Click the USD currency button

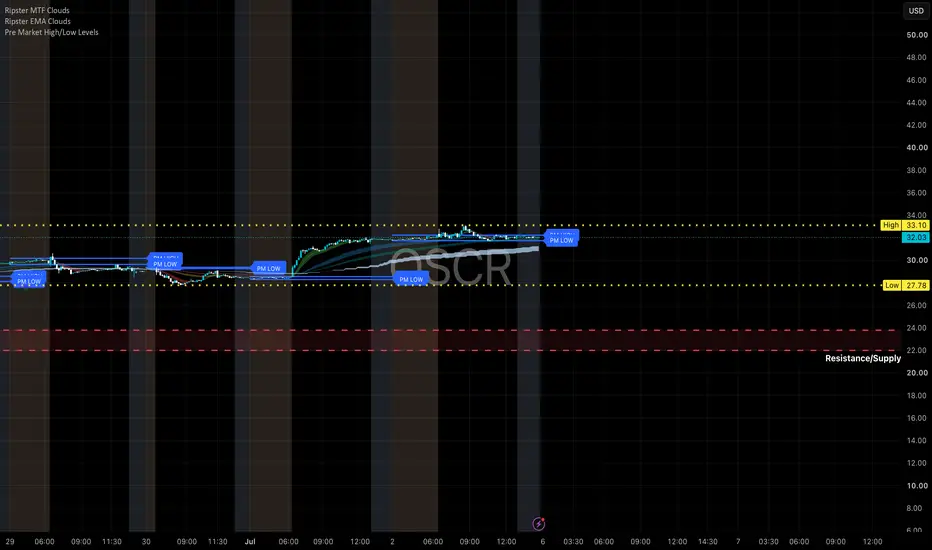pos(916,11)
